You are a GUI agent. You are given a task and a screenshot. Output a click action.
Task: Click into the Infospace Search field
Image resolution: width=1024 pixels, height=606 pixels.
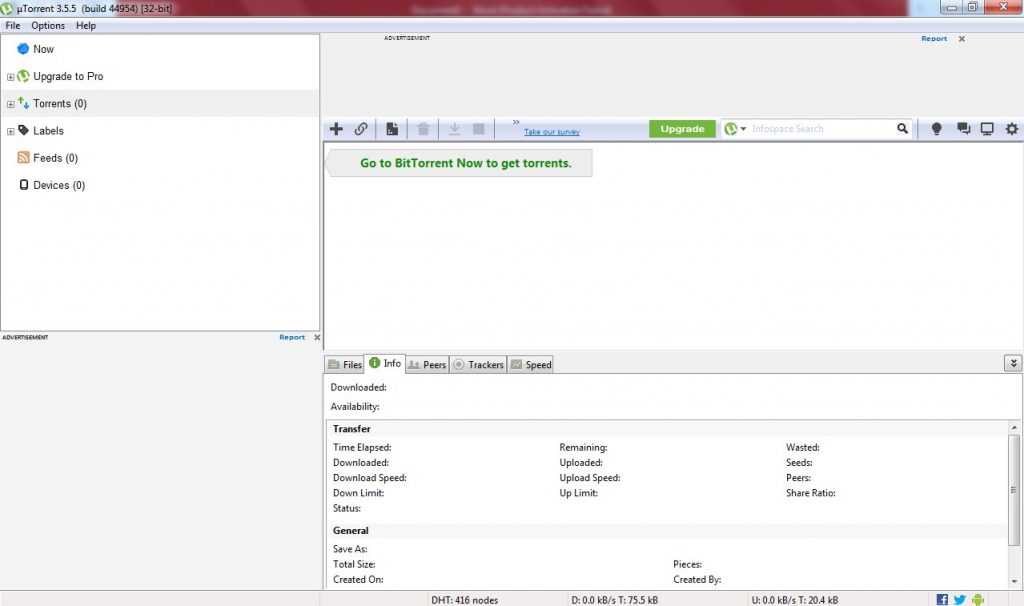(820, 129)
